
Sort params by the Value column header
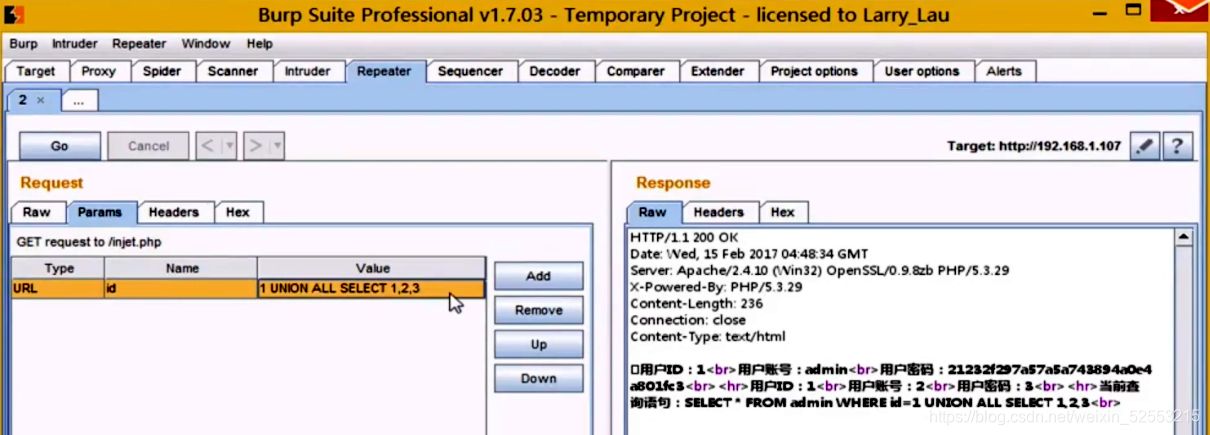tap(372, 268)
